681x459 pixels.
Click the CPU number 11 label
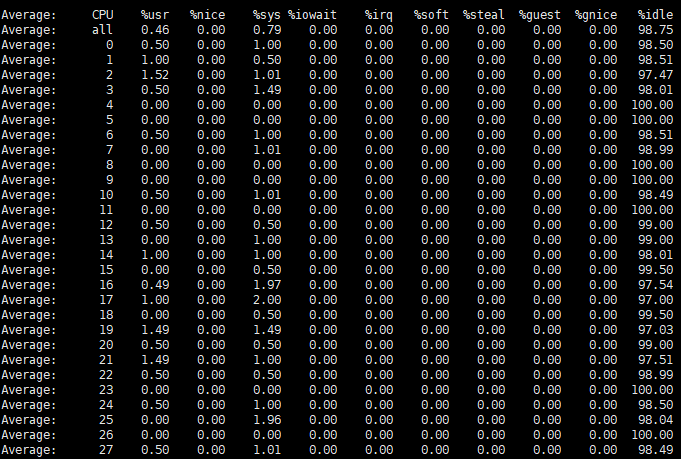(106, 210)
